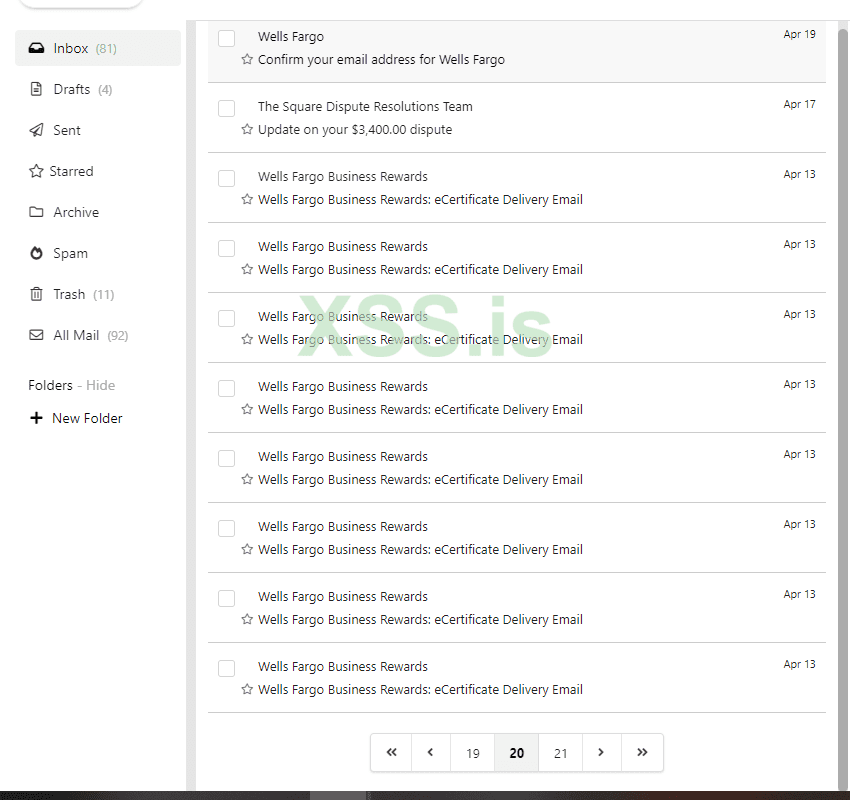Click the Sent paper plane icon
This screenshot has height=800, width=850.
point(36,130)
